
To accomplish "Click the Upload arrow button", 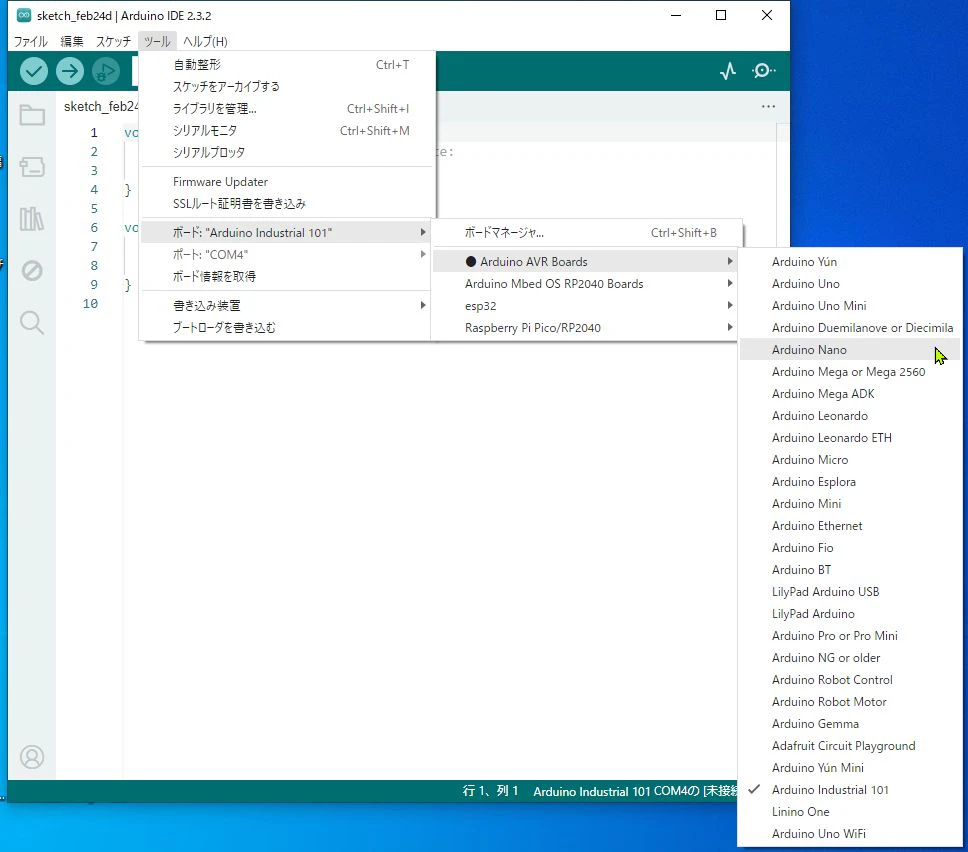I will (x=70, y=71).
